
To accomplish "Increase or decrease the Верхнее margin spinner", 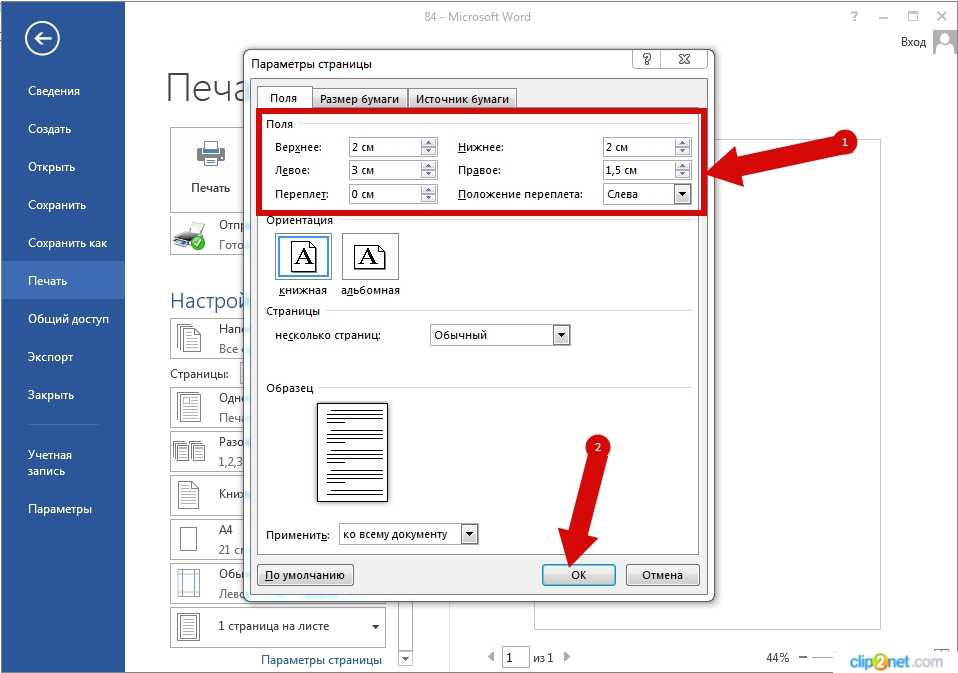I will pyautogui.click(x=429, y=147).
